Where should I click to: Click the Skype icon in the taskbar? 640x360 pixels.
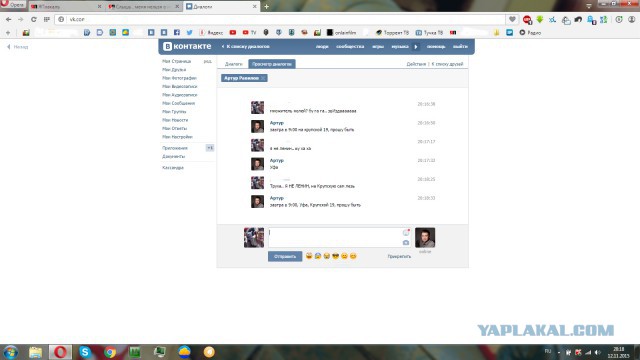85,352
